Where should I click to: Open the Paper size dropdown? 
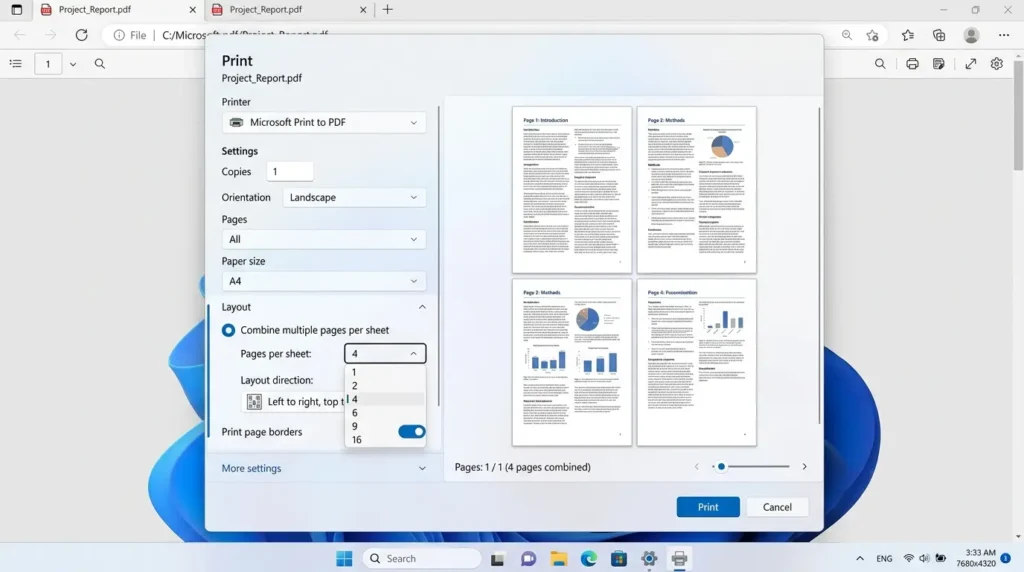(324, 281)
